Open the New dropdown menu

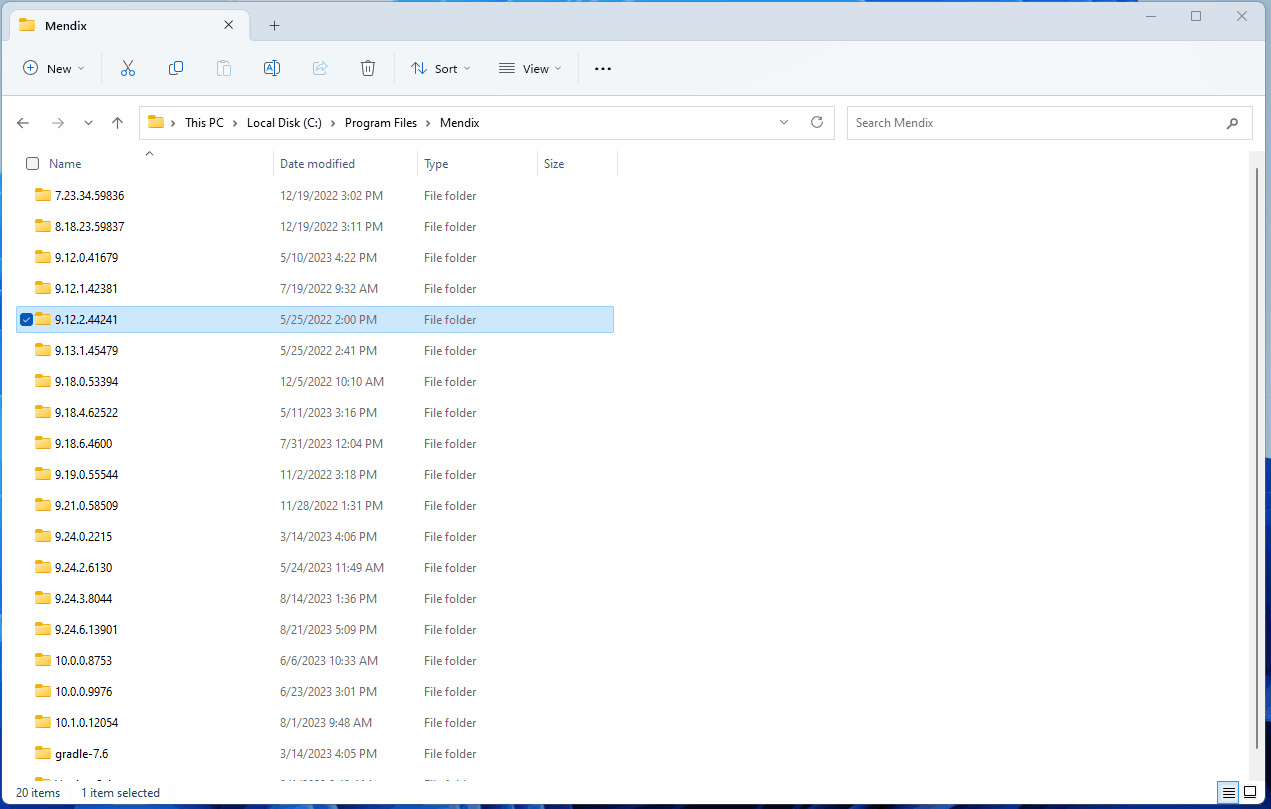[x=54, y=68]
